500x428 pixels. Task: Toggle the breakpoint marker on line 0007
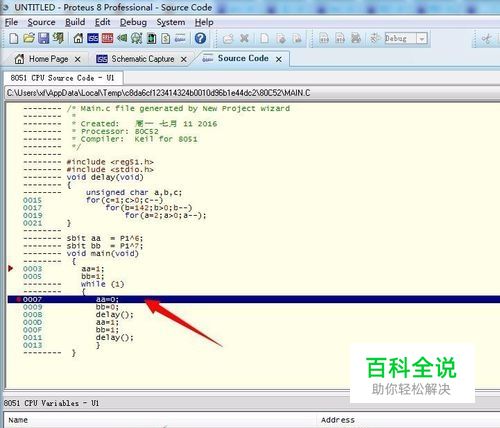click(x=19, y=299)
